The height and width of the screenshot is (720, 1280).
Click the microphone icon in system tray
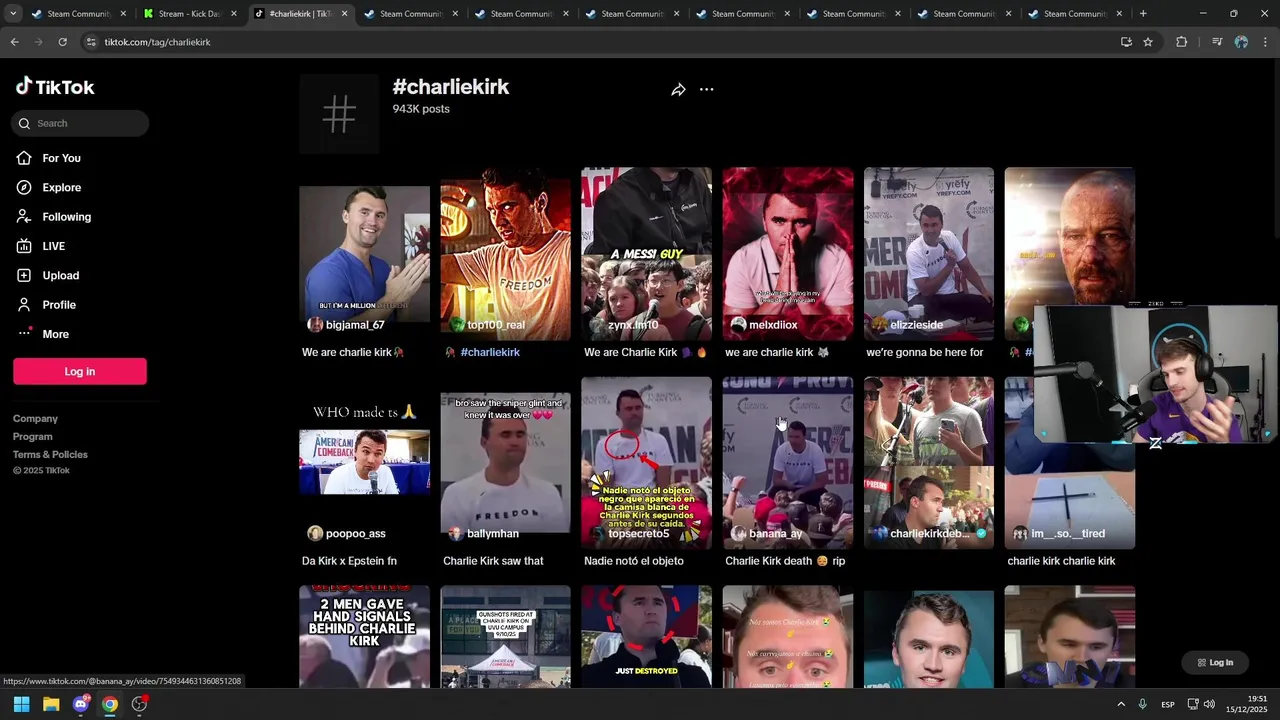pos(1142,705)
